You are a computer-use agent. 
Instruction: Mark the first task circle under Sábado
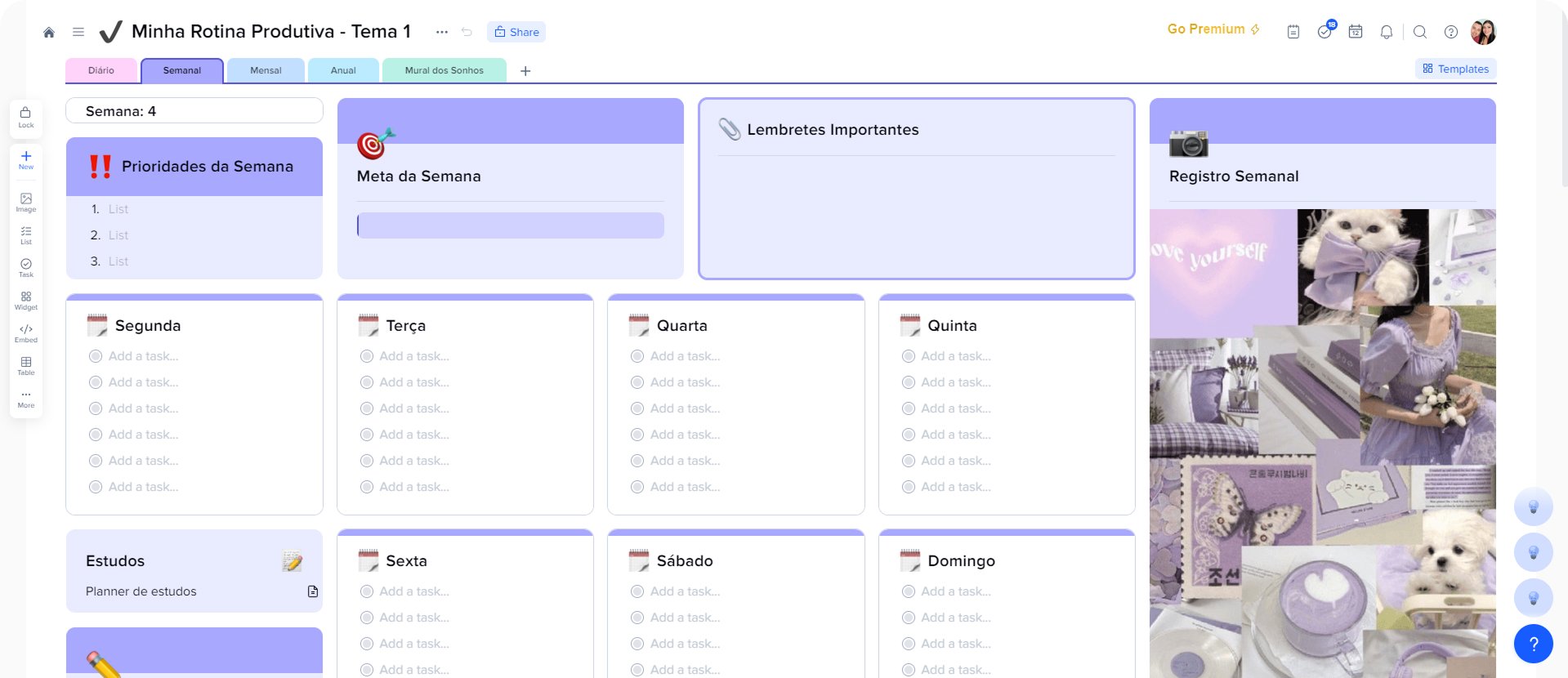point(637,591)
